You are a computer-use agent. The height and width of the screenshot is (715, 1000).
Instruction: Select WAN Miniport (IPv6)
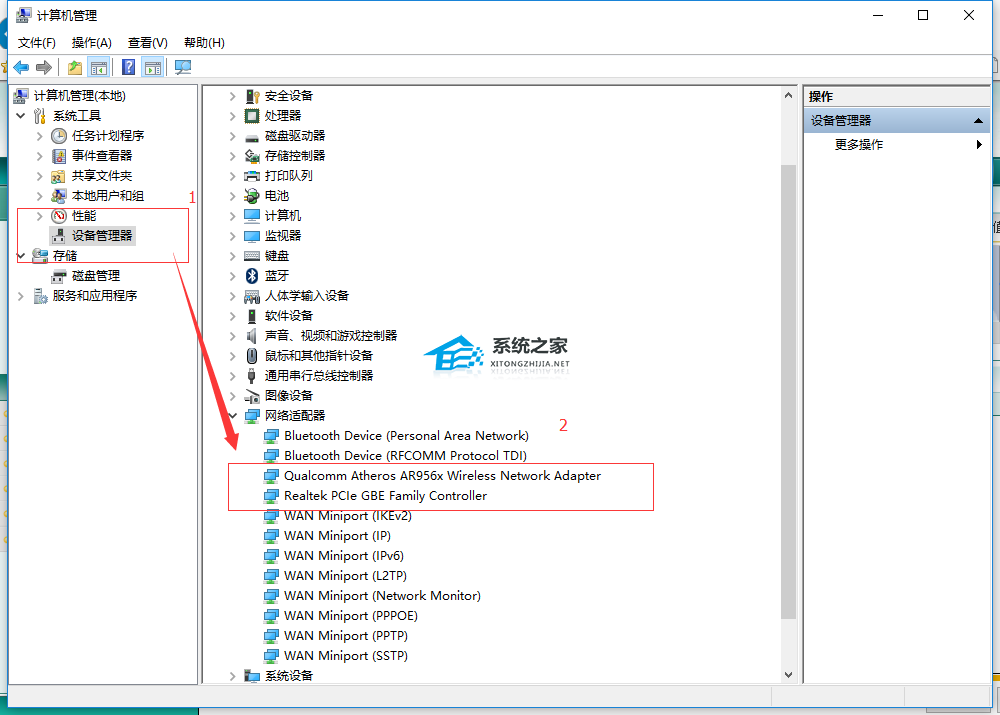344,556
